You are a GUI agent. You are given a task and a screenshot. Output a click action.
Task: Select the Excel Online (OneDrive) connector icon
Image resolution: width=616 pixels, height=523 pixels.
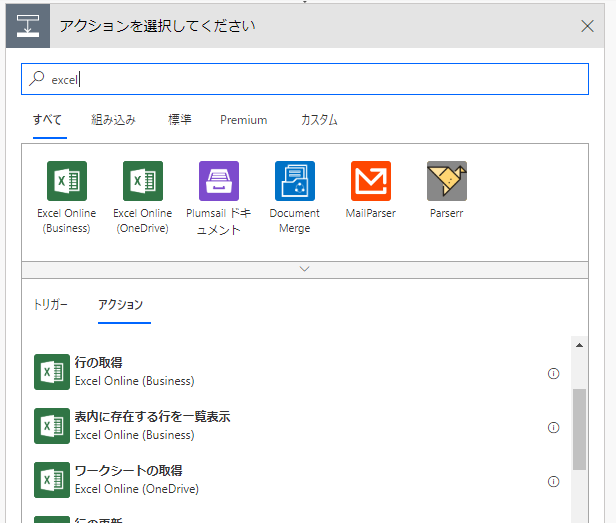[143, 181]
